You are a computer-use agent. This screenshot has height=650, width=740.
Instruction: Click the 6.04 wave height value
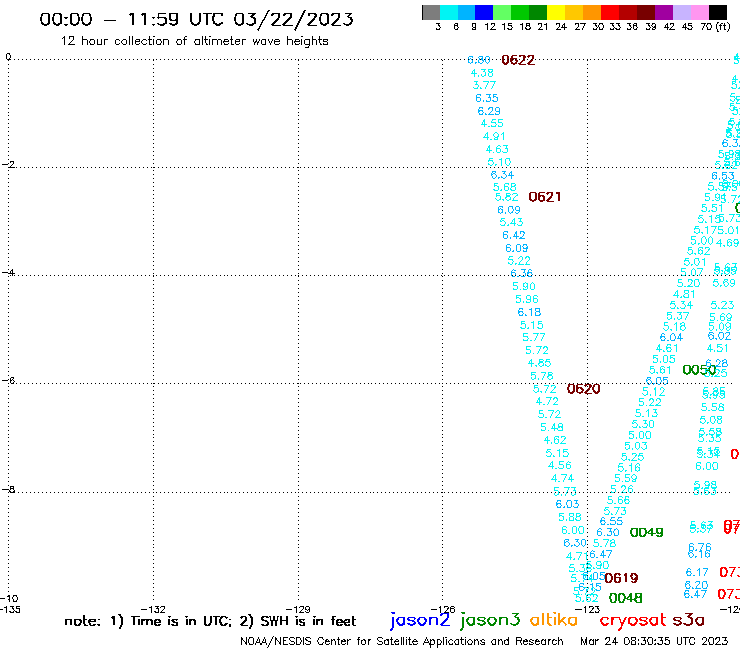[671, 338]
